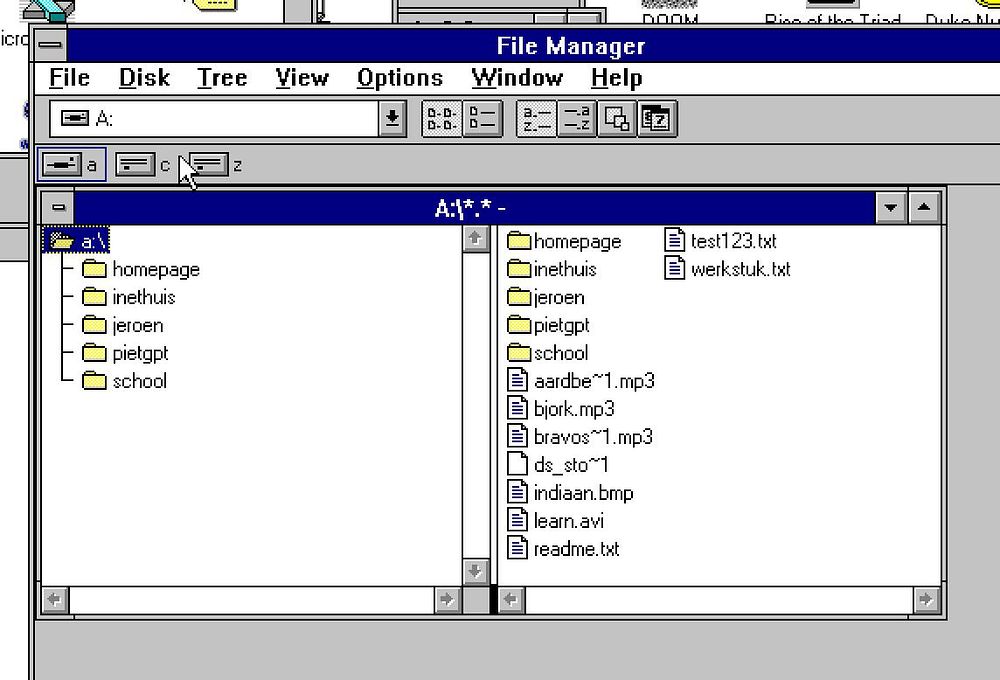Click the A: drive combo box field
The height and width of the screenshot is (680, 1000).
[215, 118]
